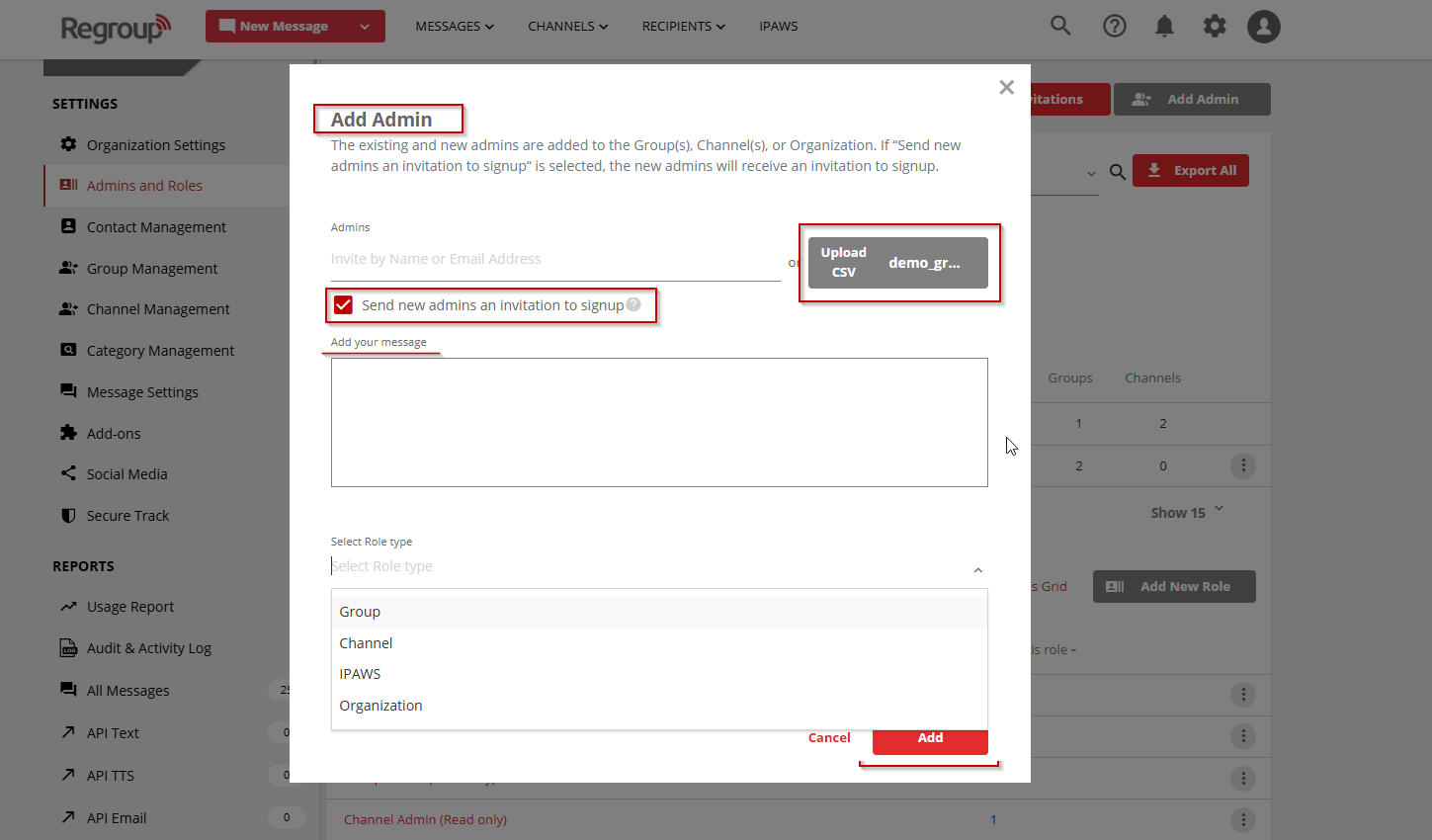Click inside the Add your message textarea
The image size is (1432, 840).
click(659, 422)
